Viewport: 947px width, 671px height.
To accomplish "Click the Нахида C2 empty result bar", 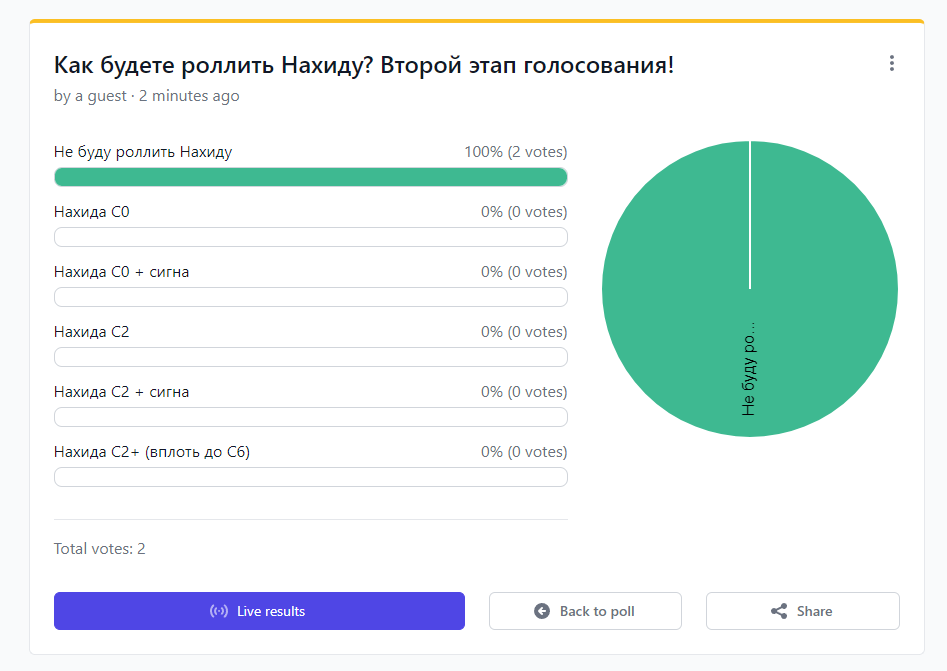I will pos(310,357).
